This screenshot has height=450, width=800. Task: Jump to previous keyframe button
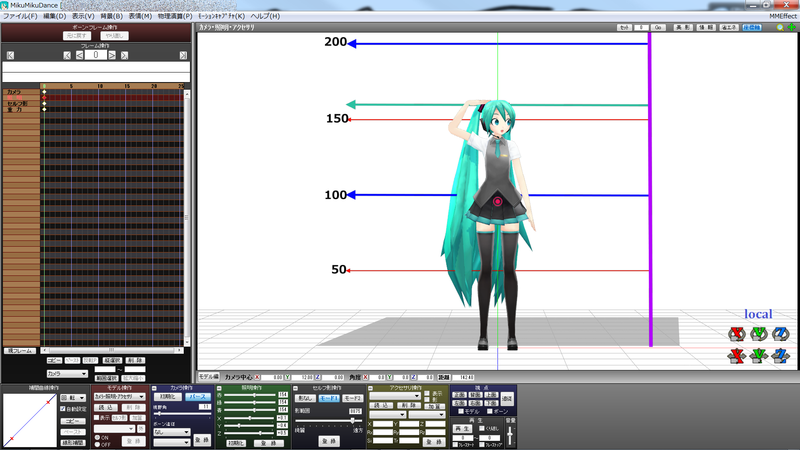[x=67, y=55]
